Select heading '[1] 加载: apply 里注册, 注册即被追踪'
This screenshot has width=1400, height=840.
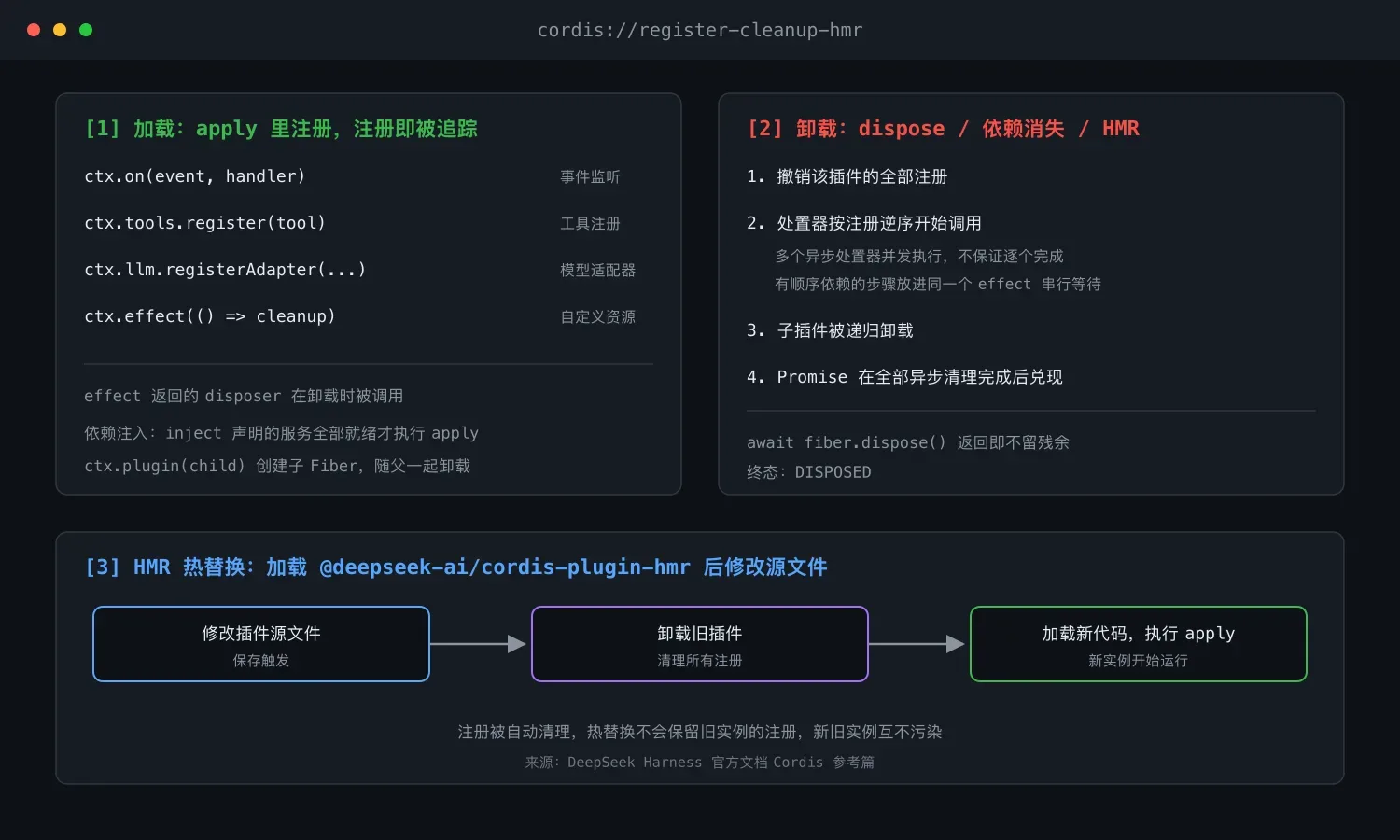click(281, 129)
